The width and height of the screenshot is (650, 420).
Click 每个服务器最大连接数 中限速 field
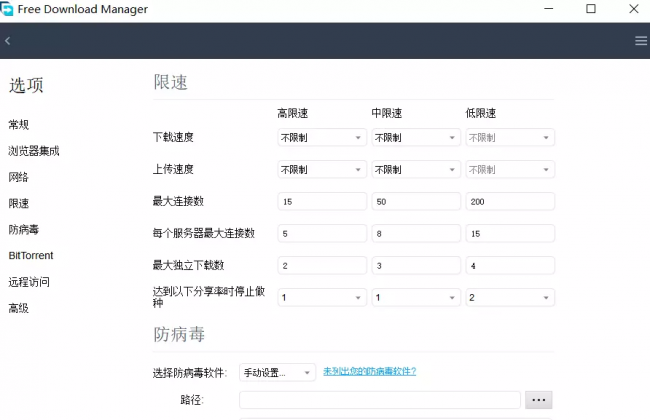[416, 233]
